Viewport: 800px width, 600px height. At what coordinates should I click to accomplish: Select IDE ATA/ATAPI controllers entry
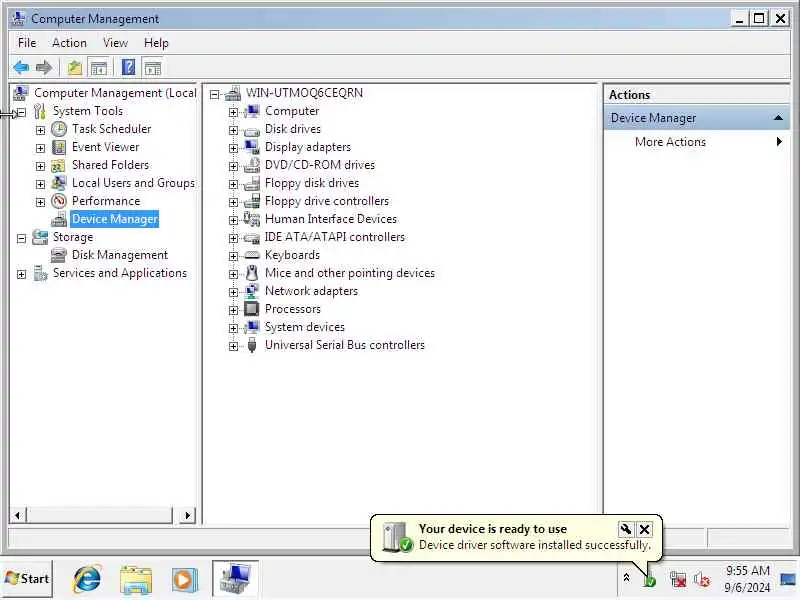(x=335, y=237)
